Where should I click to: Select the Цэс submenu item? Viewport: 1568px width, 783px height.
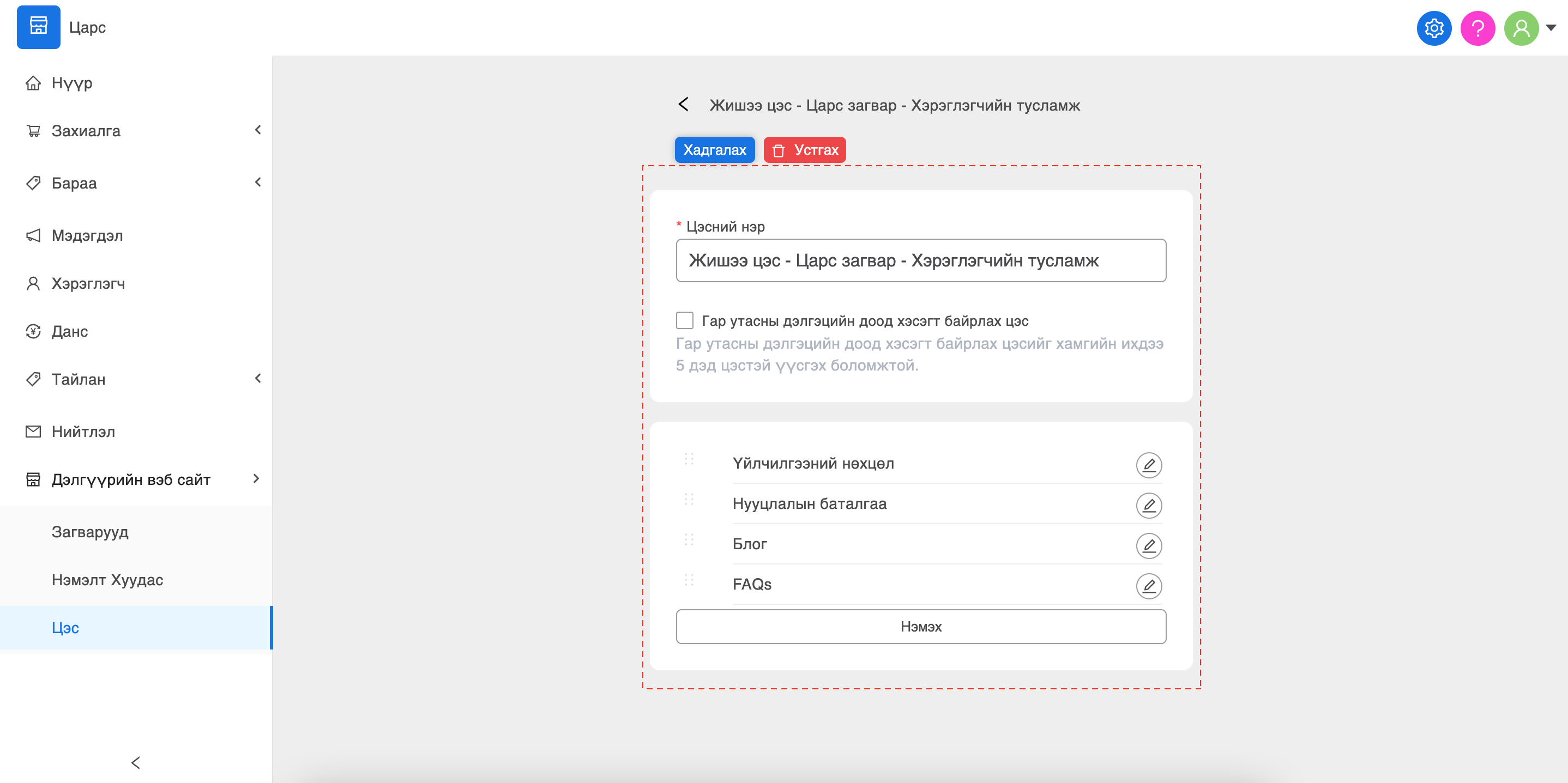136,628
